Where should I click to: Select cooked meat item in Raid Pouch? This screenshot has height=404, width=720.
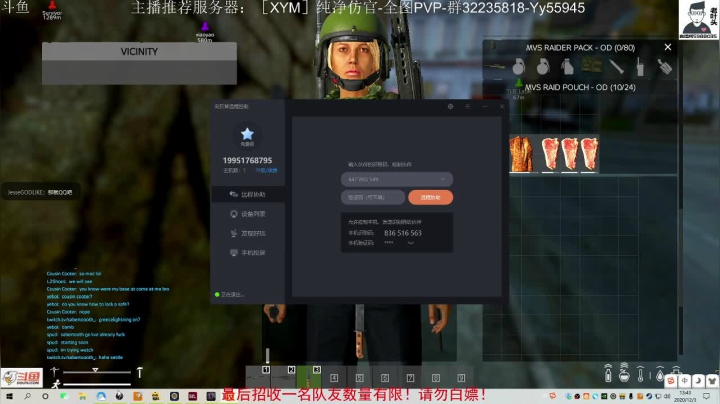pyautogui.click(x=522, y=154)
